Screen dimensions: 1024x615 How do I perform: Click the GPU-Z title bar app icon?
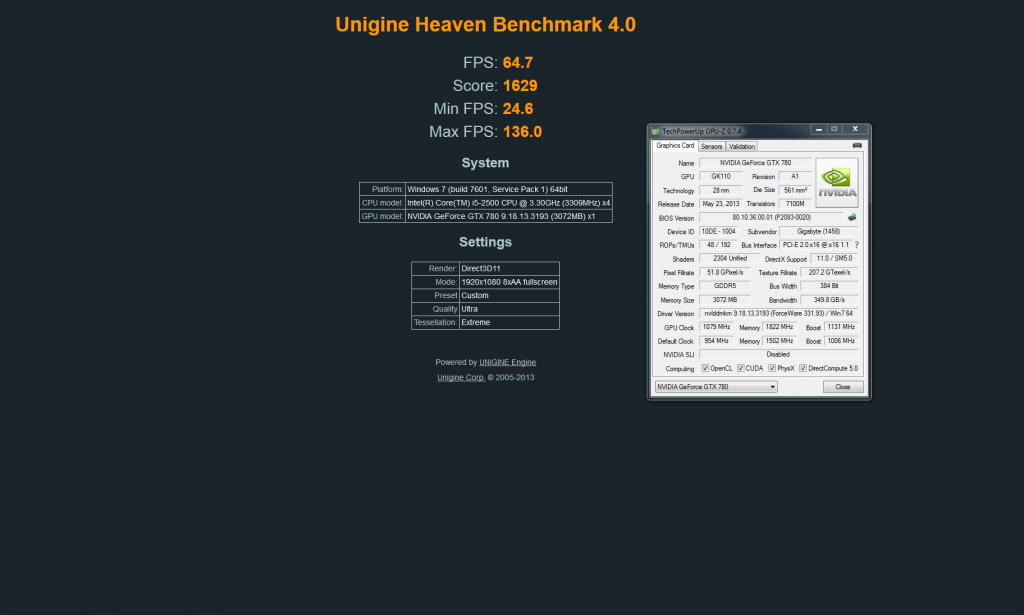[655, 130]
